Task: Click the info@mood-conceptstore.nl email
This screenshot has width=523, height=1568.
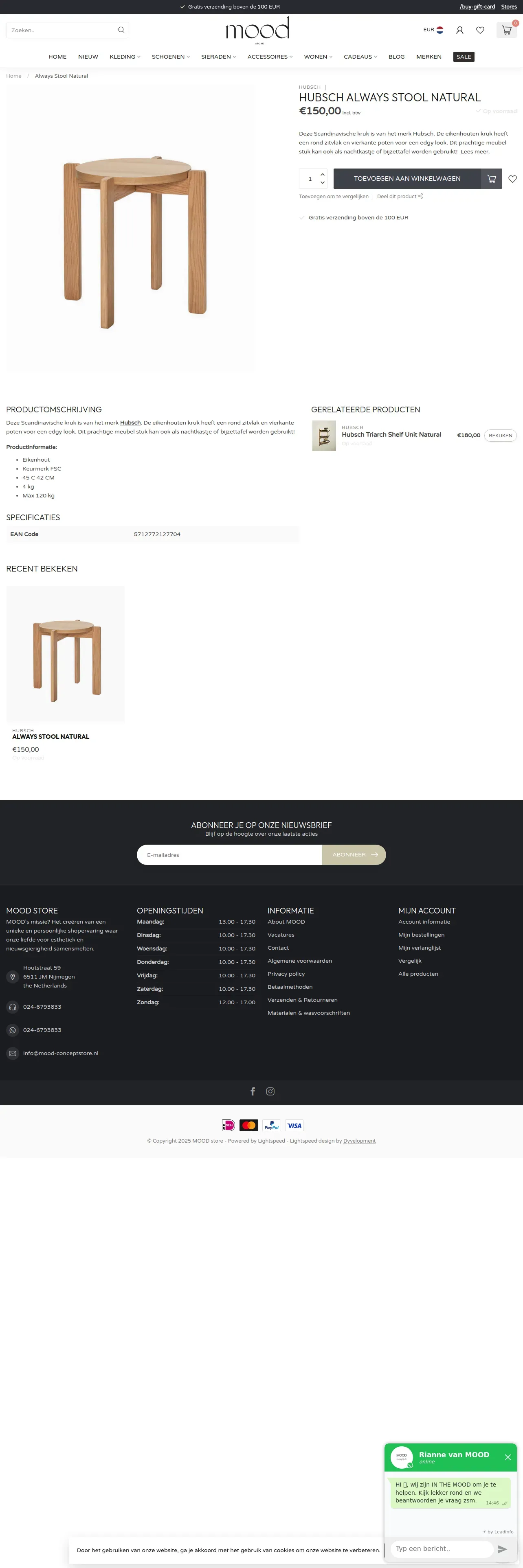Action: (61, 1053)
